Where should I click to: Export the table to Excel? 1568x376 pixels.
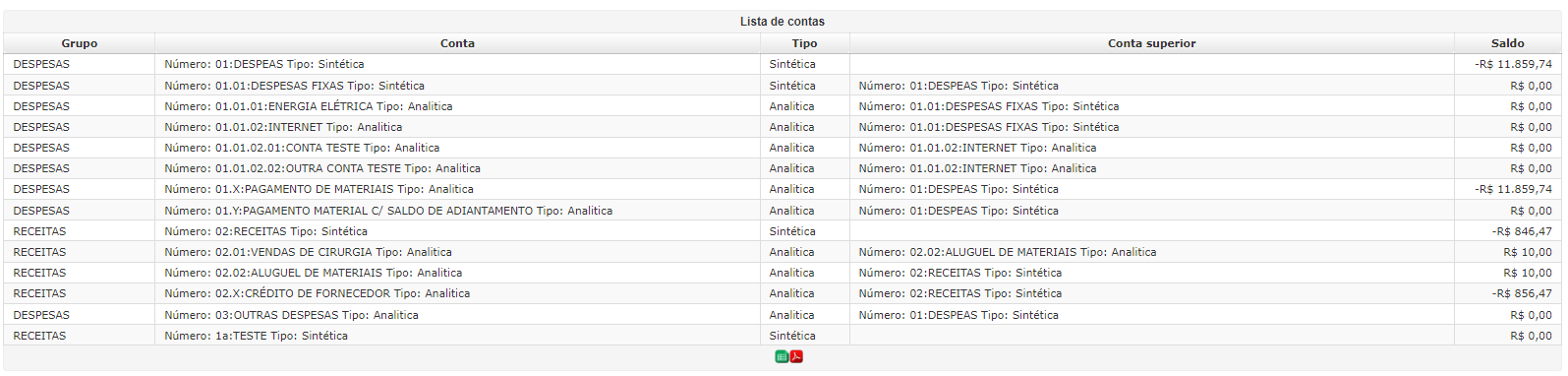tap(782, 356)
